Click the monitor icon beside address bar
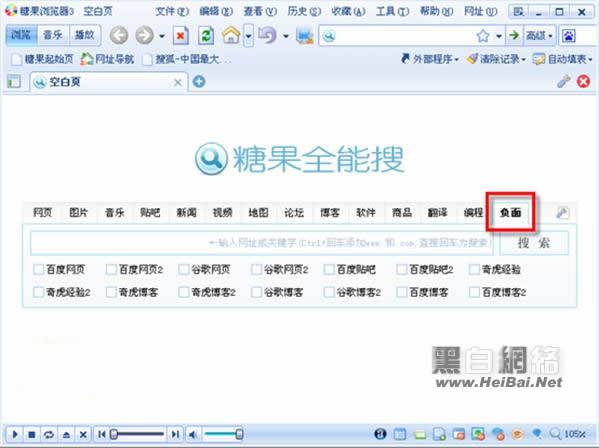This screenshot has width=599, height=448. click(x=305, y=36)
